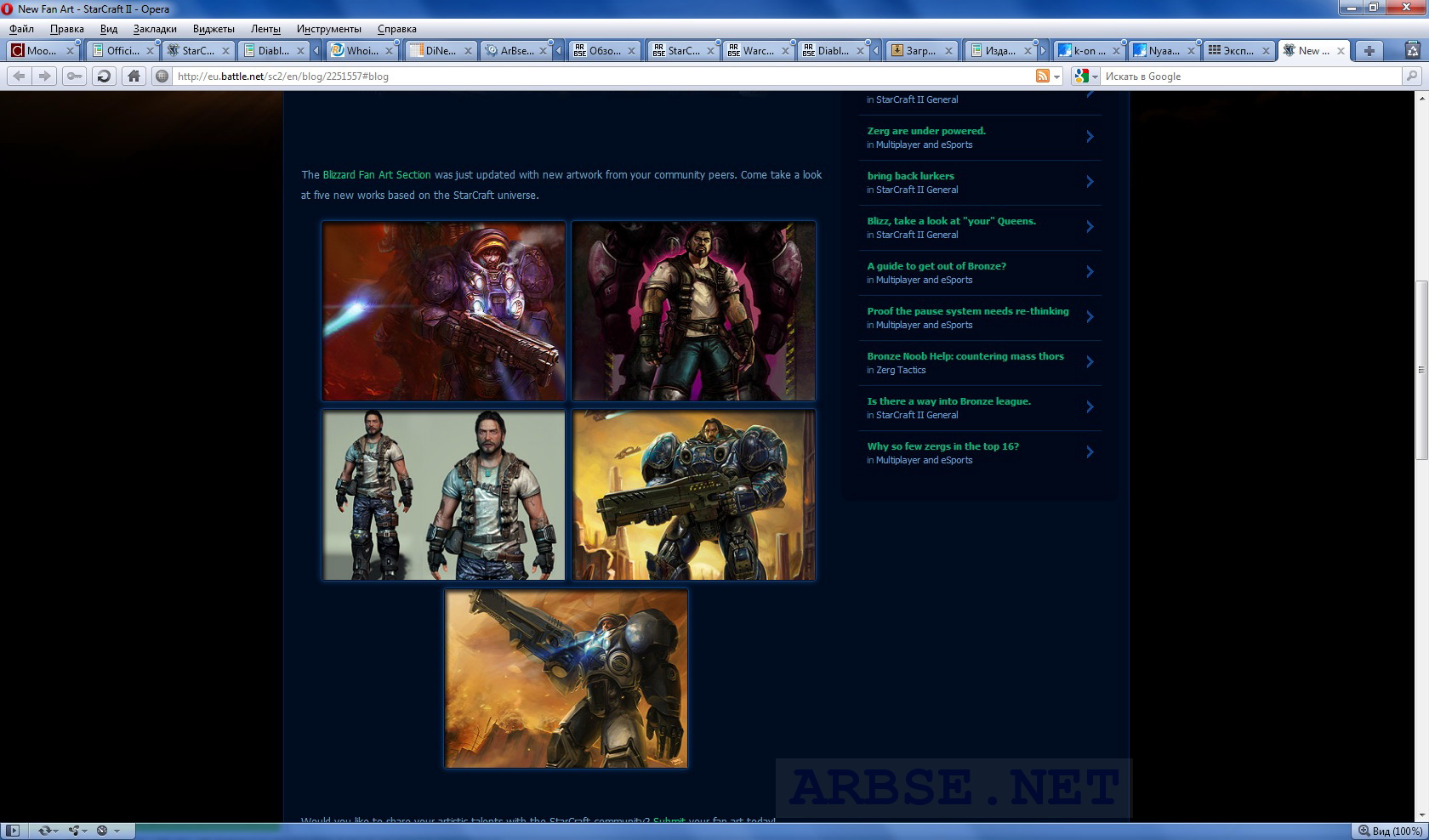The width and height of the screenshot is (1429, 840).
Task: Open the Закладки menu
Action: click(155, 29)
